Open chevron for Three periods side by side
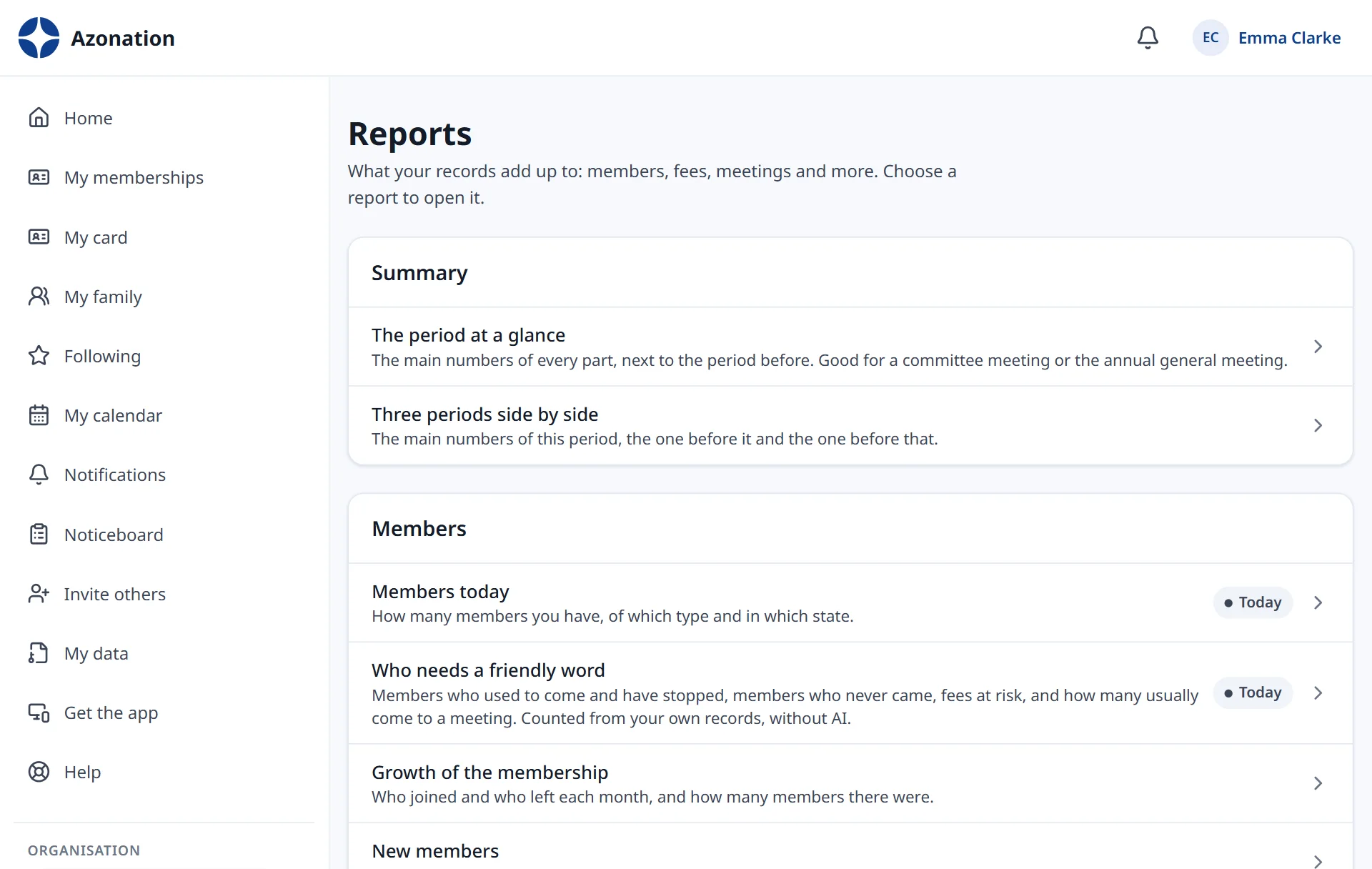 pos(1318,426)
